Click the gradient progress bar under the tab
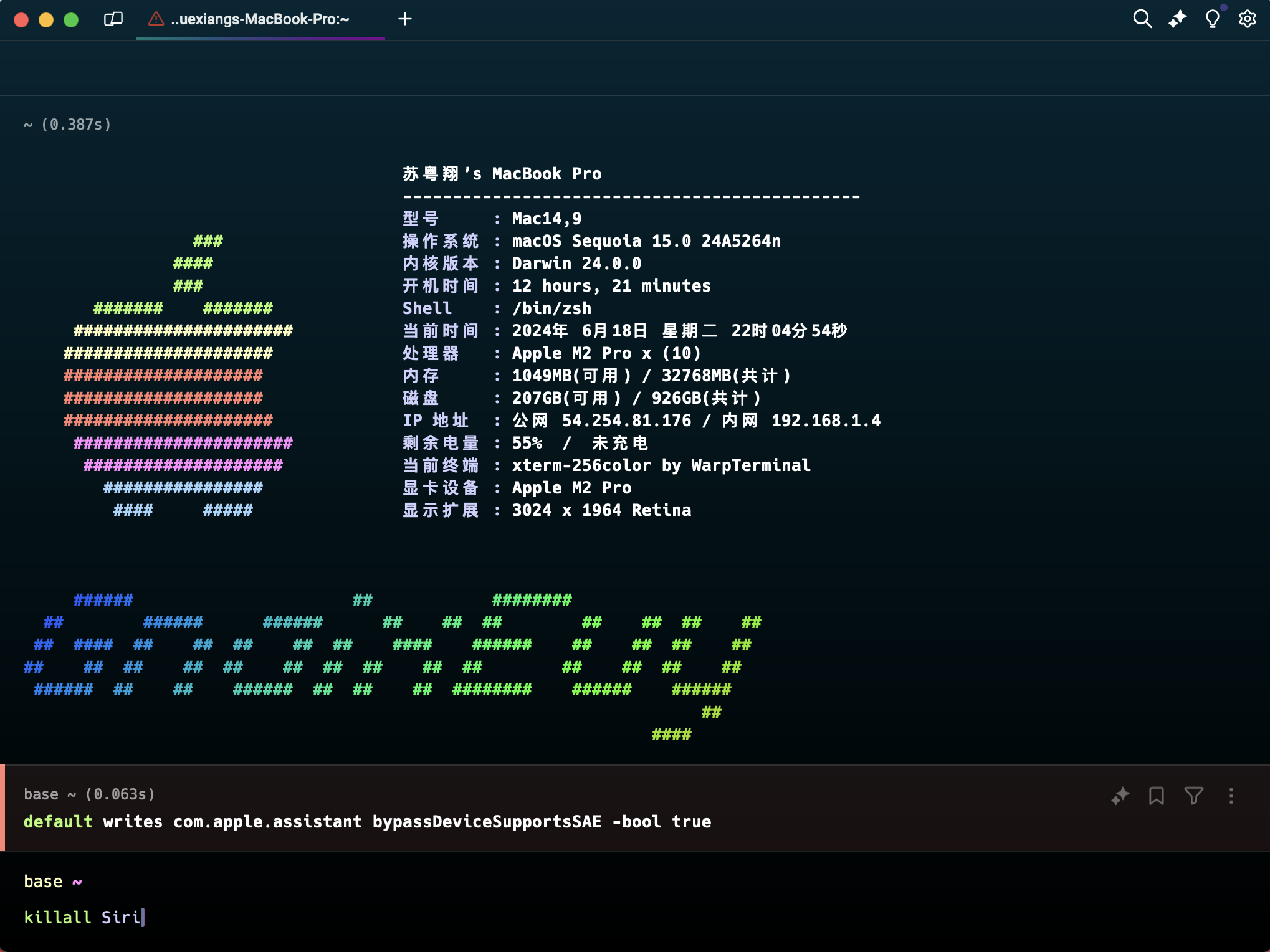This screenshot has height=952, width=1270. [x=260, y=39]
